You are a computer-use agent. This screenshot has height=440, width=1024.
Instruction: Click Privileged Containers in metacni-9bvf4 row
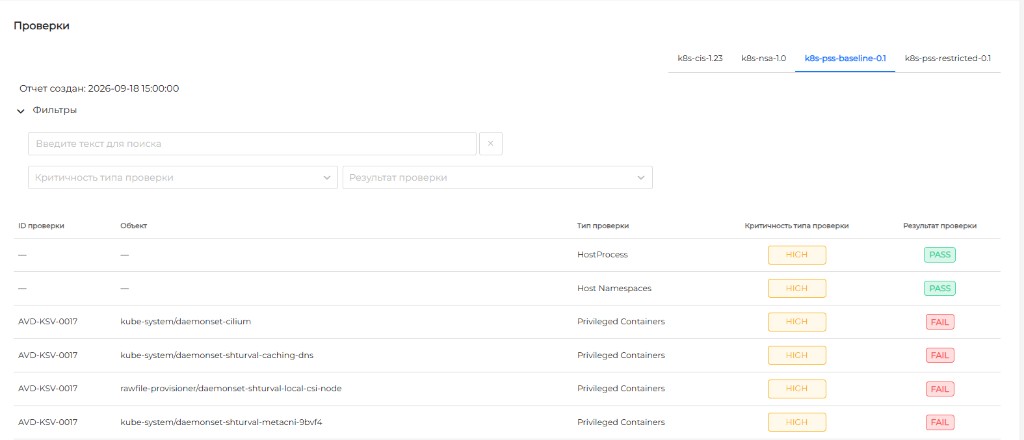621,422
